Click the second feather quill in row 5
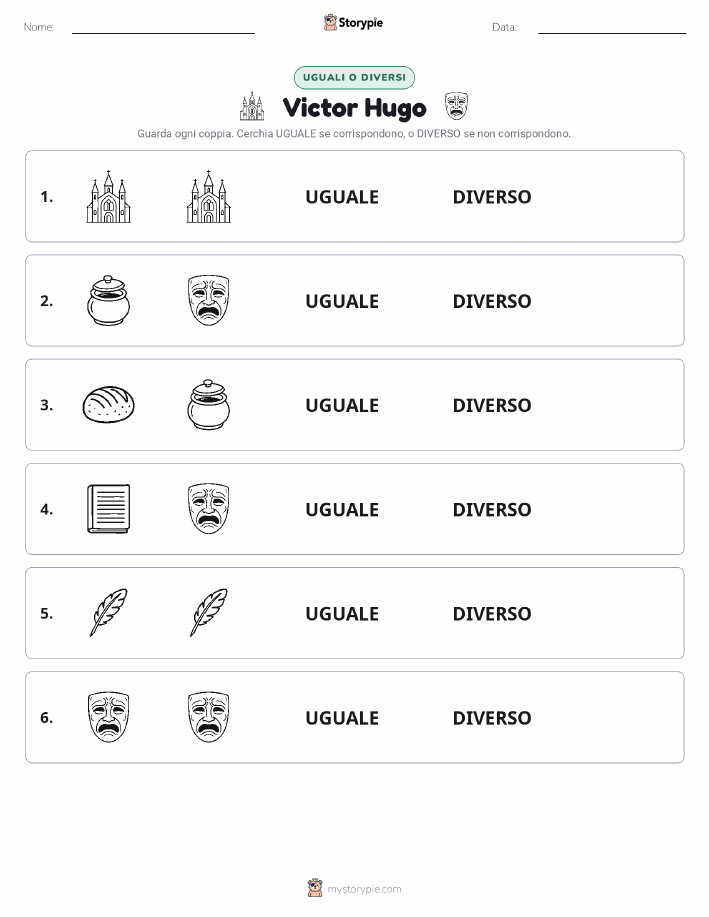Image resolution: width=709 pixels, height=917 pixels. click(x=209, y=612)
